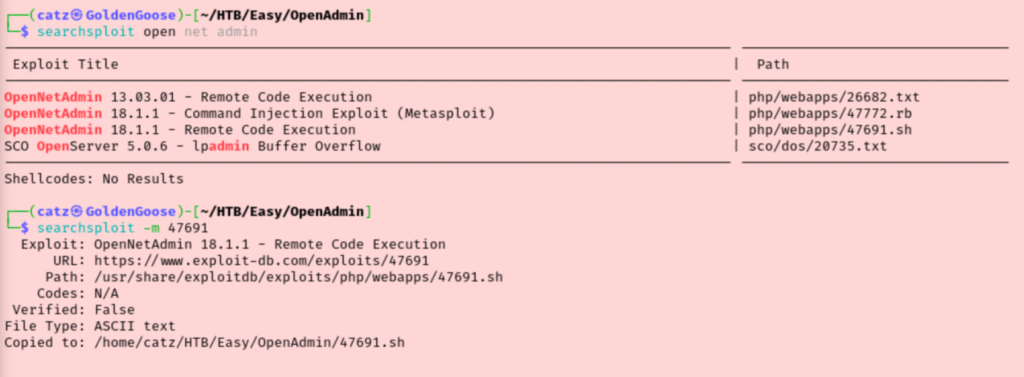This screenshot has width=1024, height=377.
Task: Click the Command Injection Exploit (Metasploit) title
Action: [347, 114]
